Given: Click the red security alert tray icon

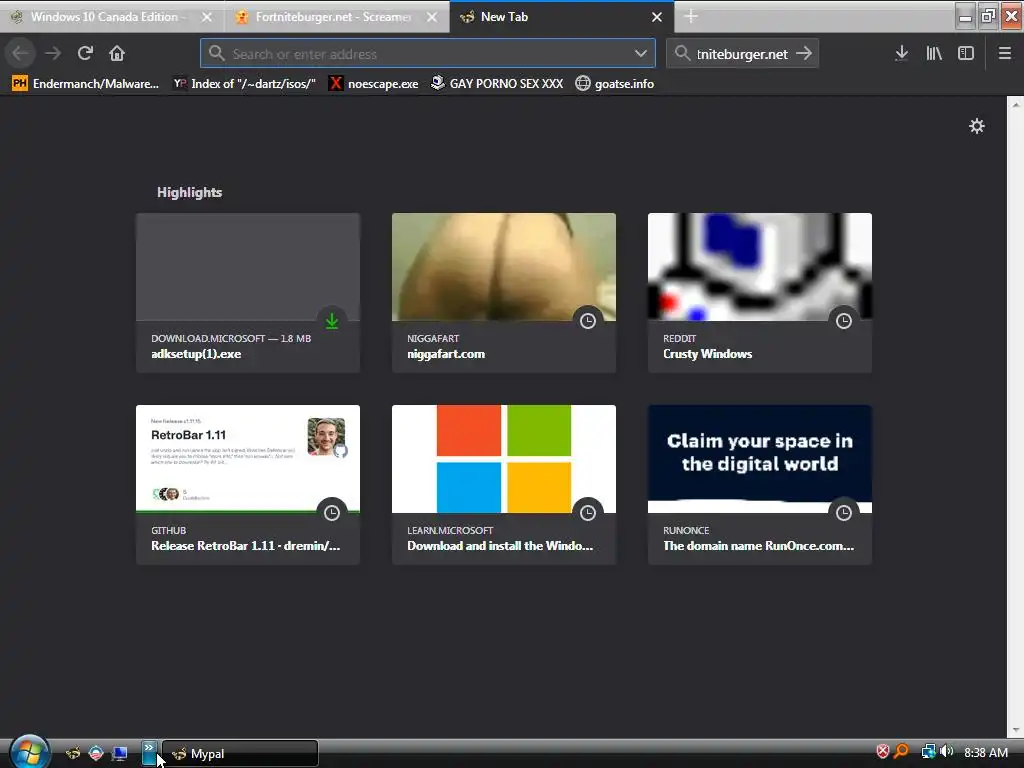Looking at the screenshot, I should (883, 751).
